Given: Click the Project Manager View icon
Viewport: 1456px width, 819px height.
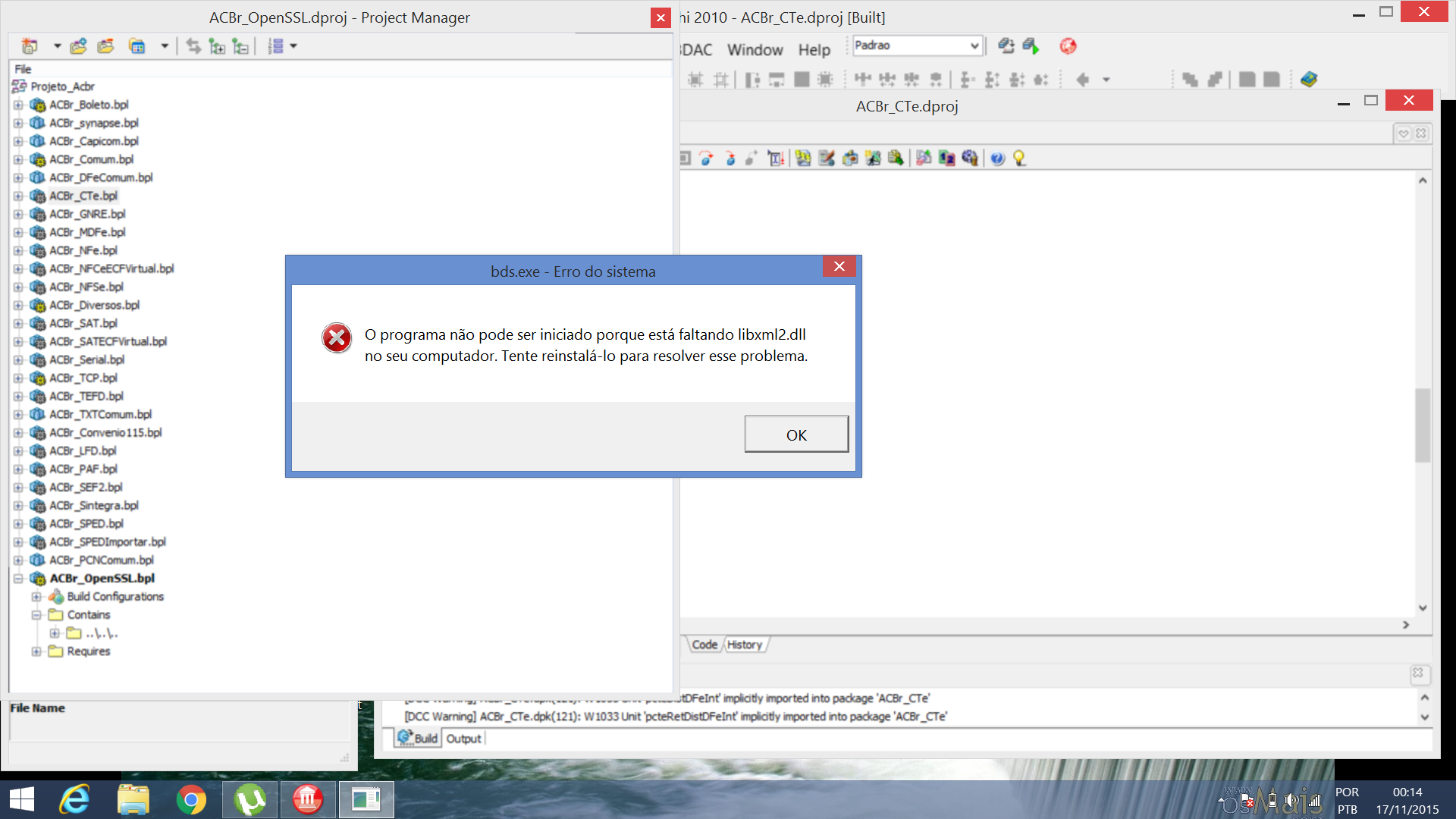Looking at the screenshot, I should [x=137, y=46].
